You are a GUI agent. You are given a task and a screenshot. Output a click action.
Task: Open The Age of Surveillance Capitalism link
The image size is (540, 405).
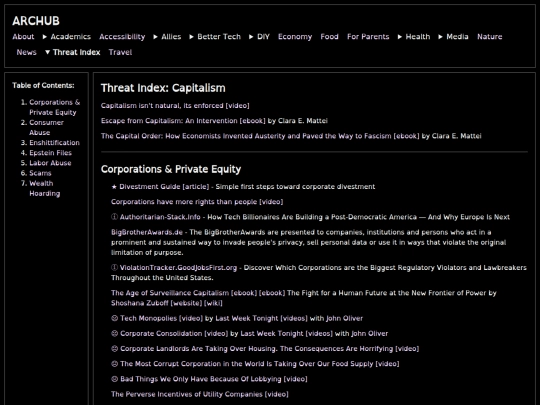[170, 293]
